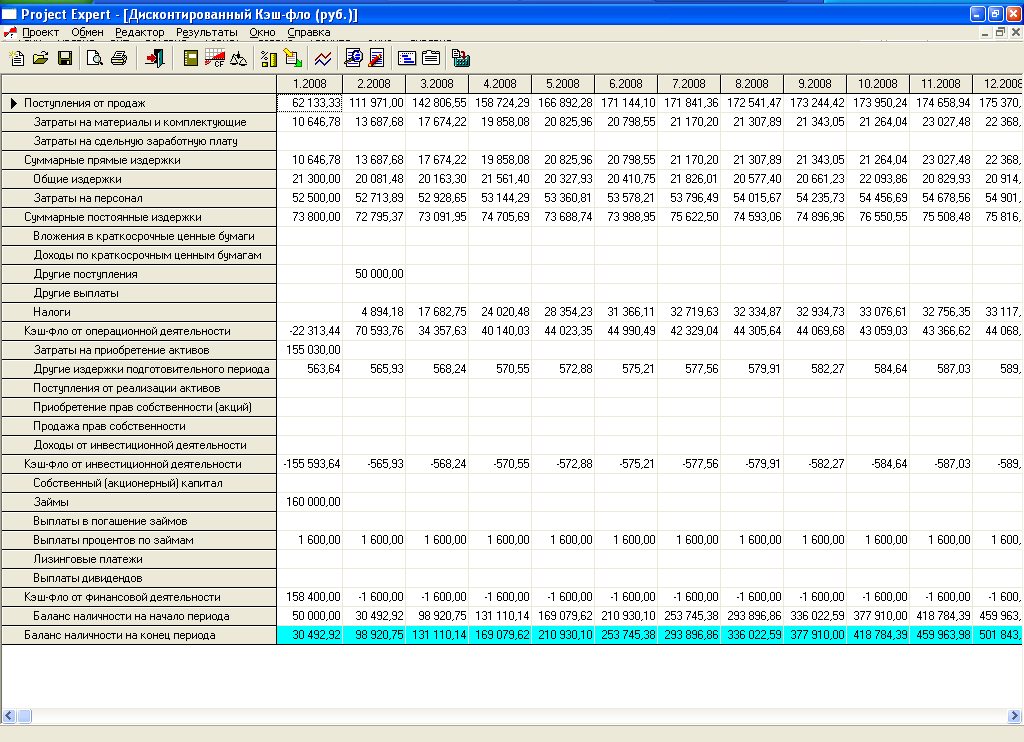Click the balance scales icon
This screenshot has width=1024, height=742.
pos(238,58)
